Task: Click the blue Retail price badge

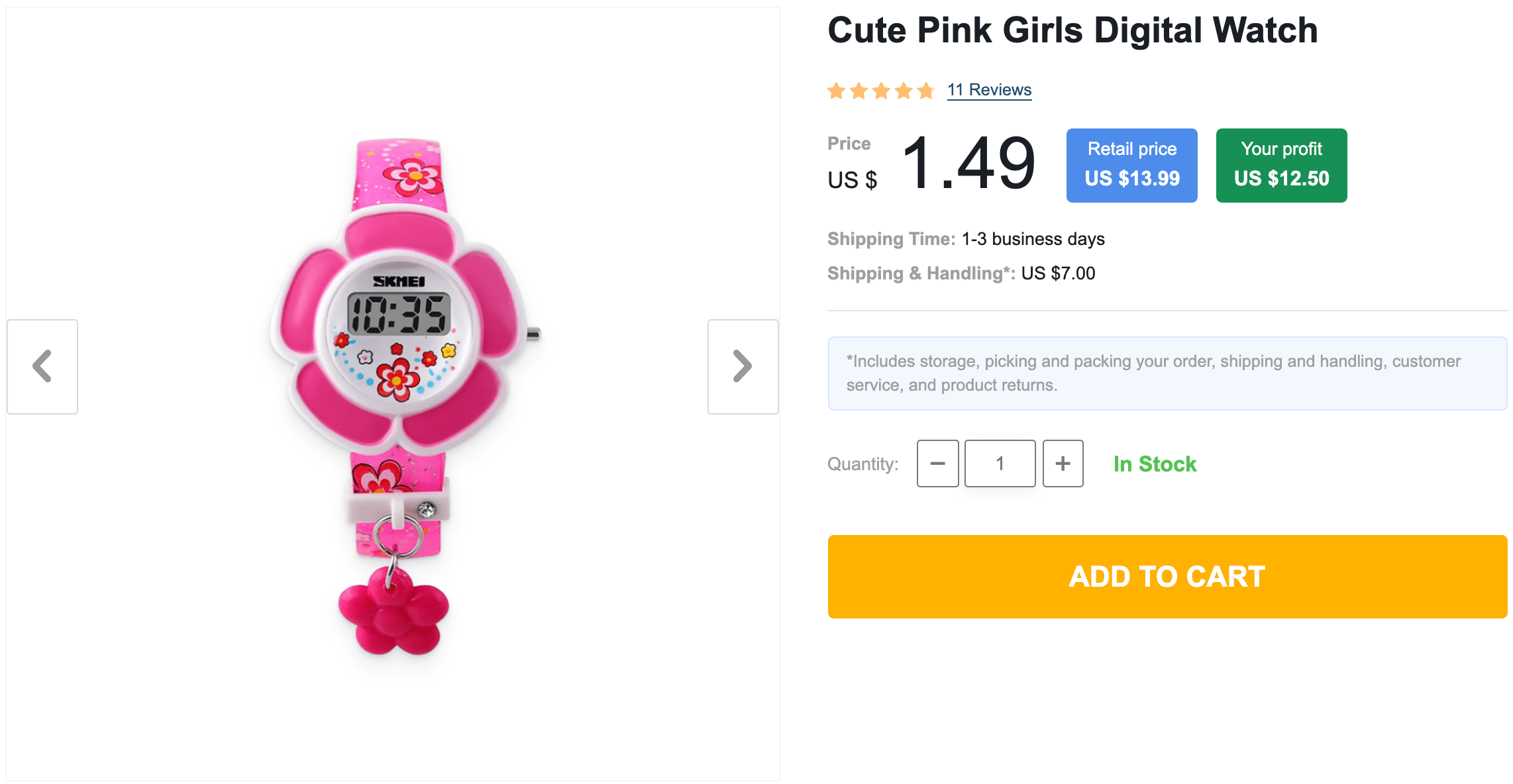Action: coord(1131,165)
